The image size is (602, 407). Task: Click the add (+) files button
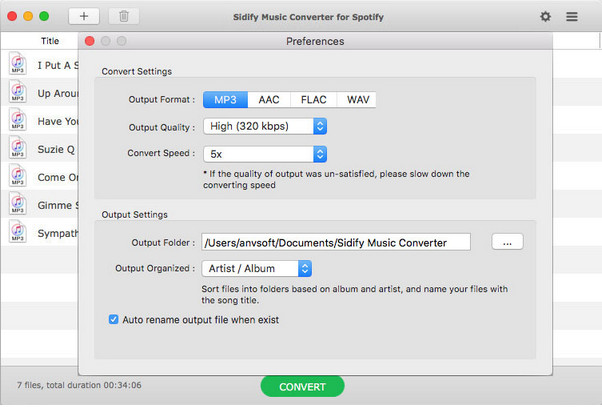[84, 16]
